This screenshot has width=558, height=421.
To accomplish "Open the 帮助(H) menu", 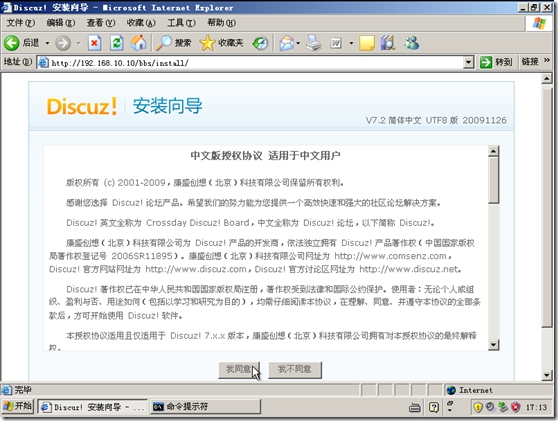I will pyautogui.click(x=222, y=23).
